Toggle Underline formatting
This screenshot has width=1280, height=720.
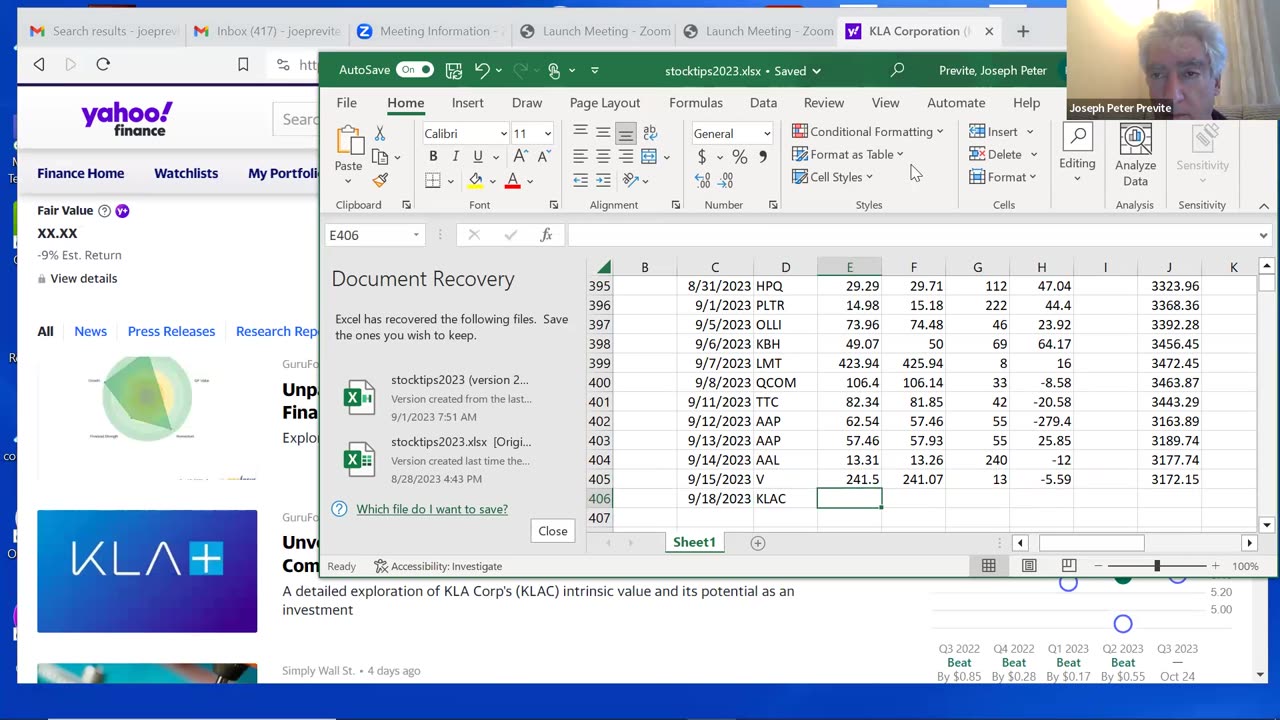(478, 157)
